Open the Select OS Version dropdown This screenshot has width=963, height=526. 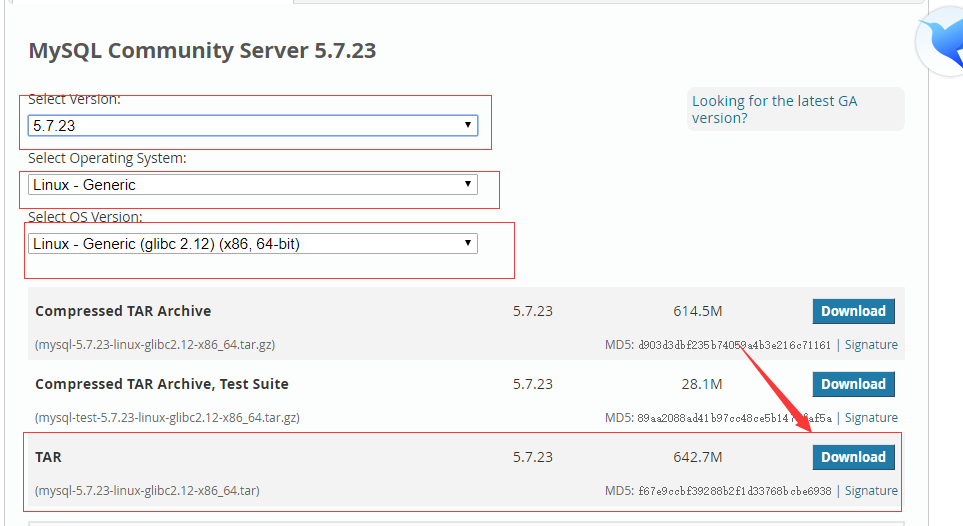[252, 243]
